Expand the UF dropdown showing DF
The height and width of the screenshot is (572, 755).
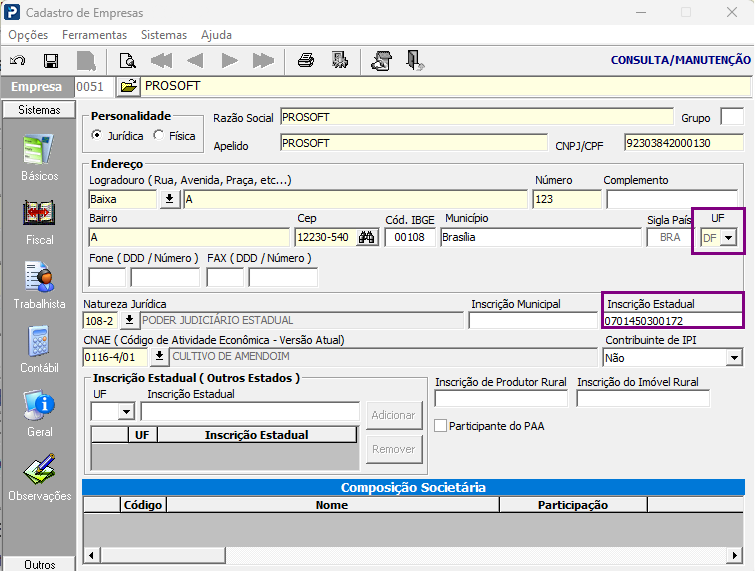pos(729,237)
